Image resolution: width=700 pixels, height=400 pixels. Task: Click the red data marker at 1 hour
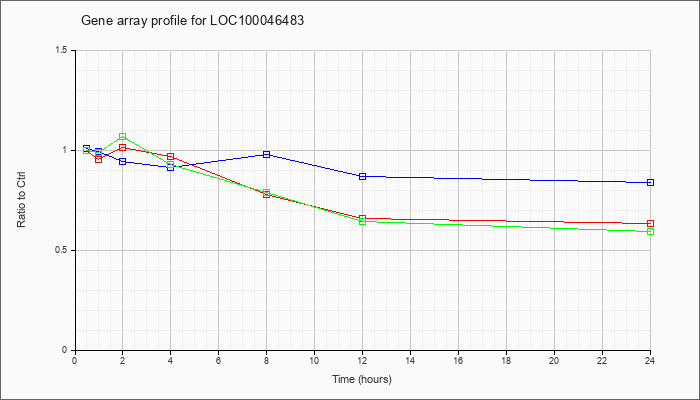pos(98,159)
